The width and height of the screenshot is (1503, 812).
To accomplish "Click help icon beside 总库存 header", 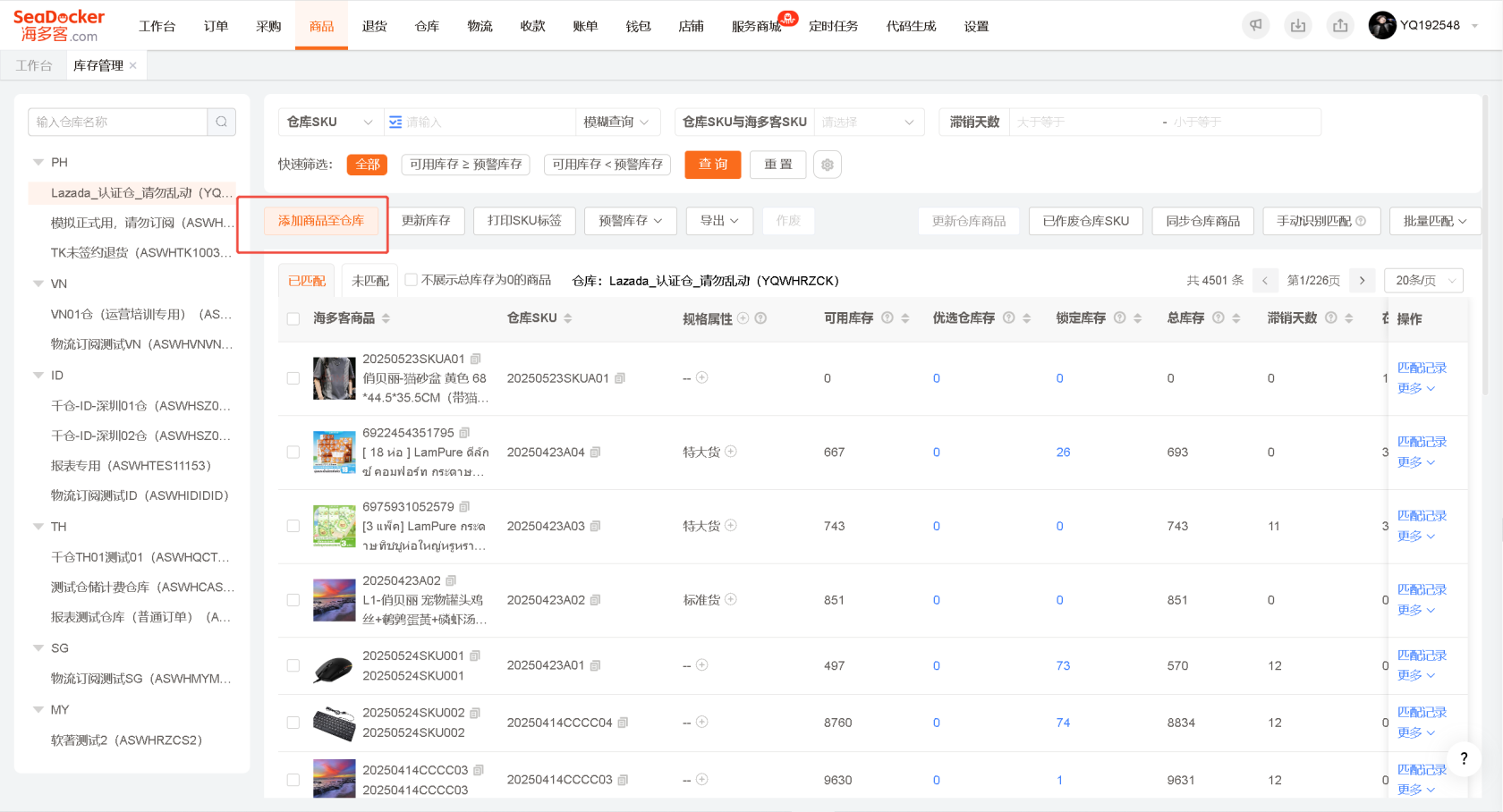I will click(1218, 317).
